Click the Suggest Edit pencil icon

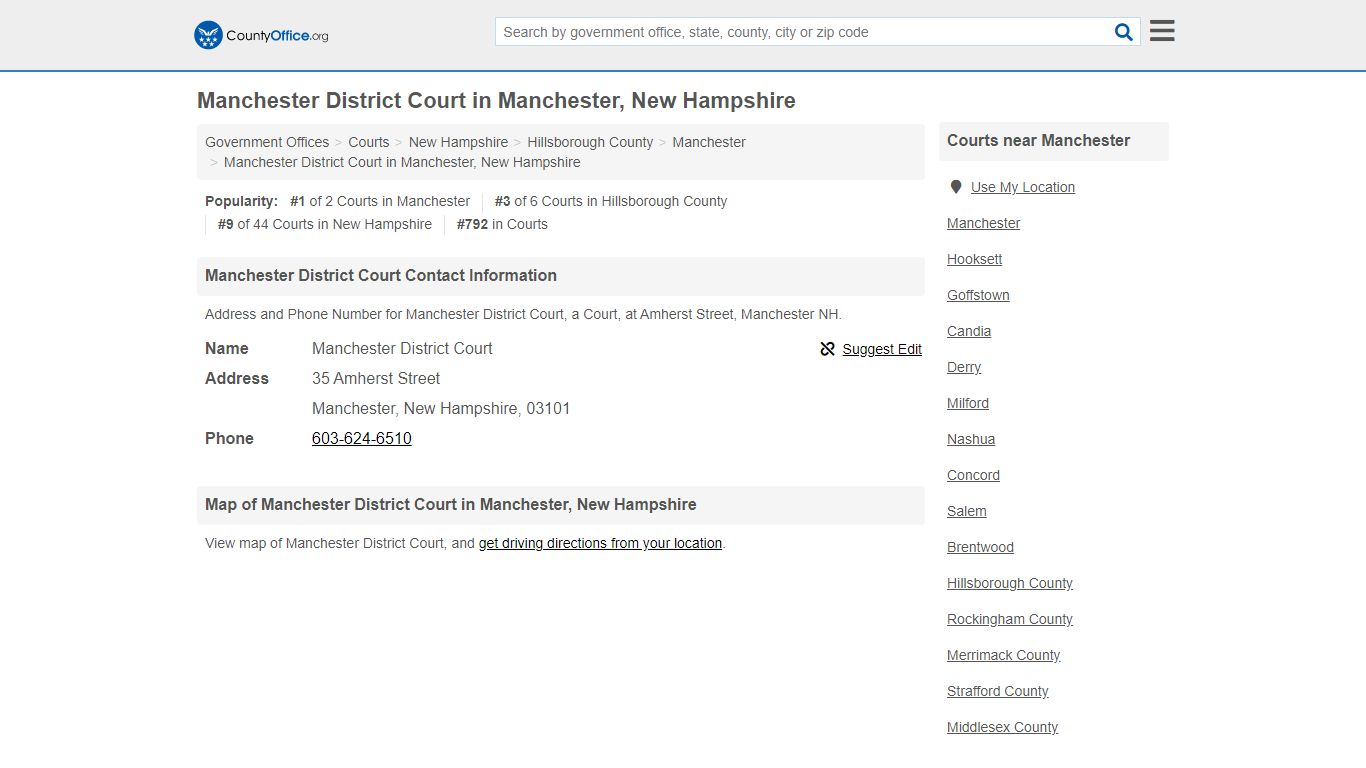828,349
